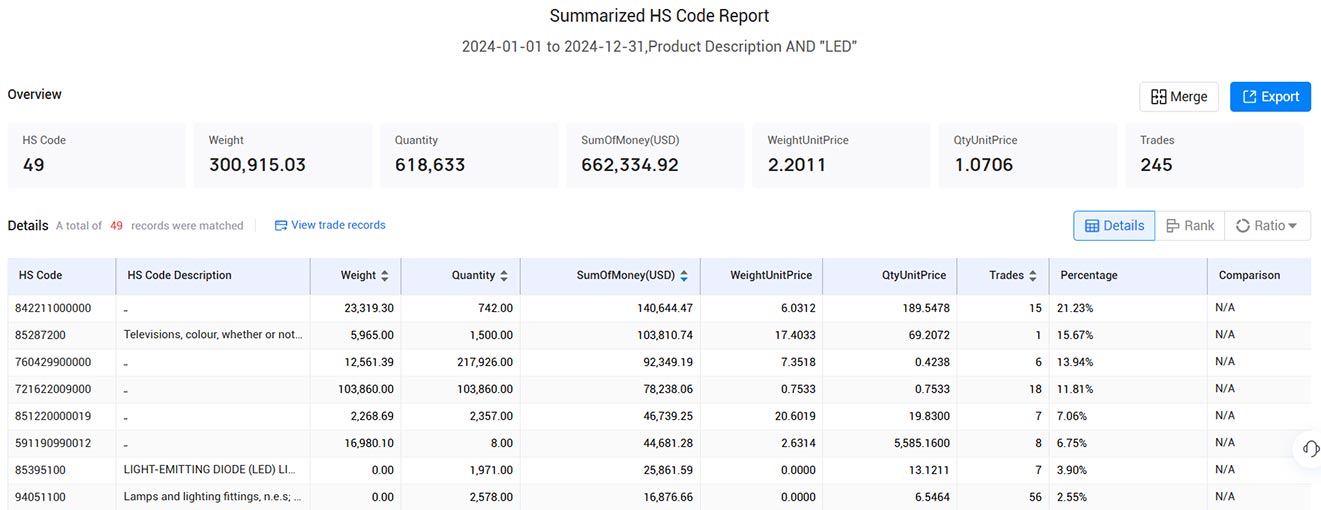
Task: Open the customer support headset icon
Action: click(x=1310, y=448)
